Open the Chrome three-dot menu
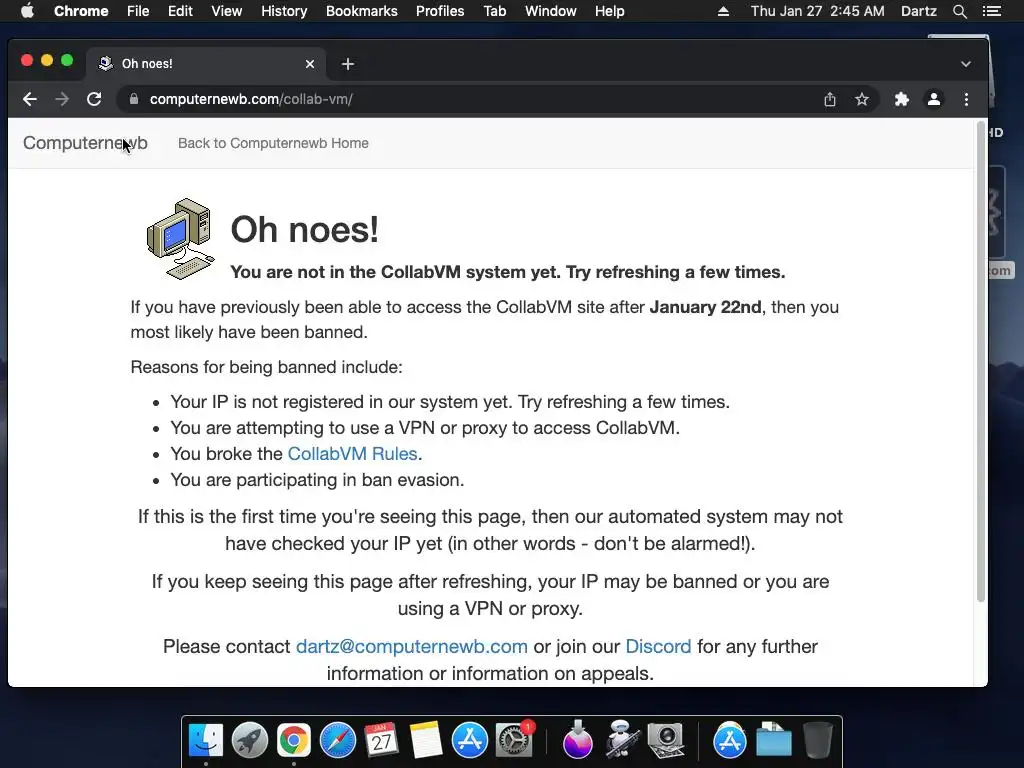This screenshot has height=768, width=1024. [x=967, y=99]
